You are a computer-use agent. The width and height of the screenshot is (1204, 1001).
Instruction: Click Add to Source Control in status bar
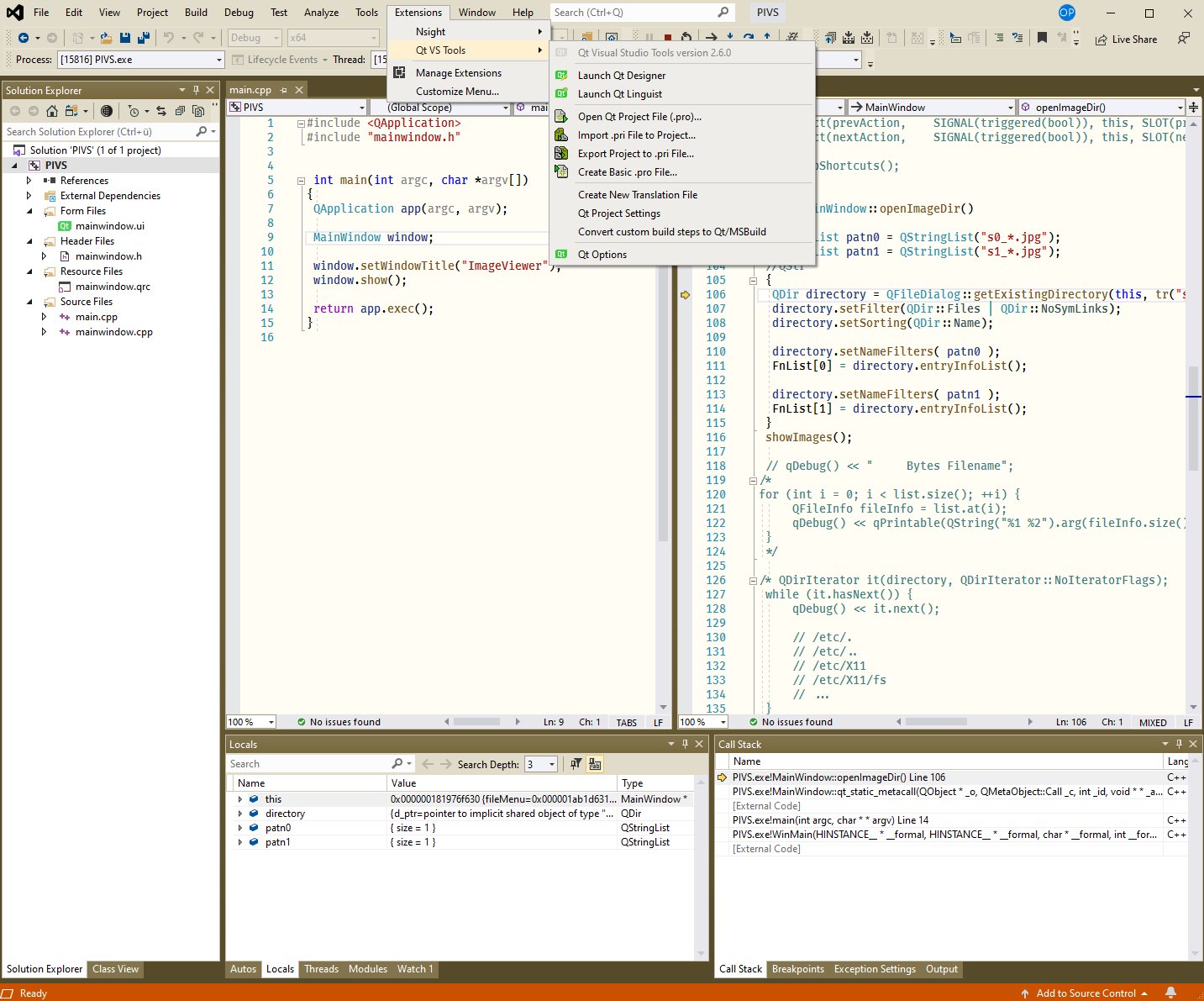[1085, 993]
